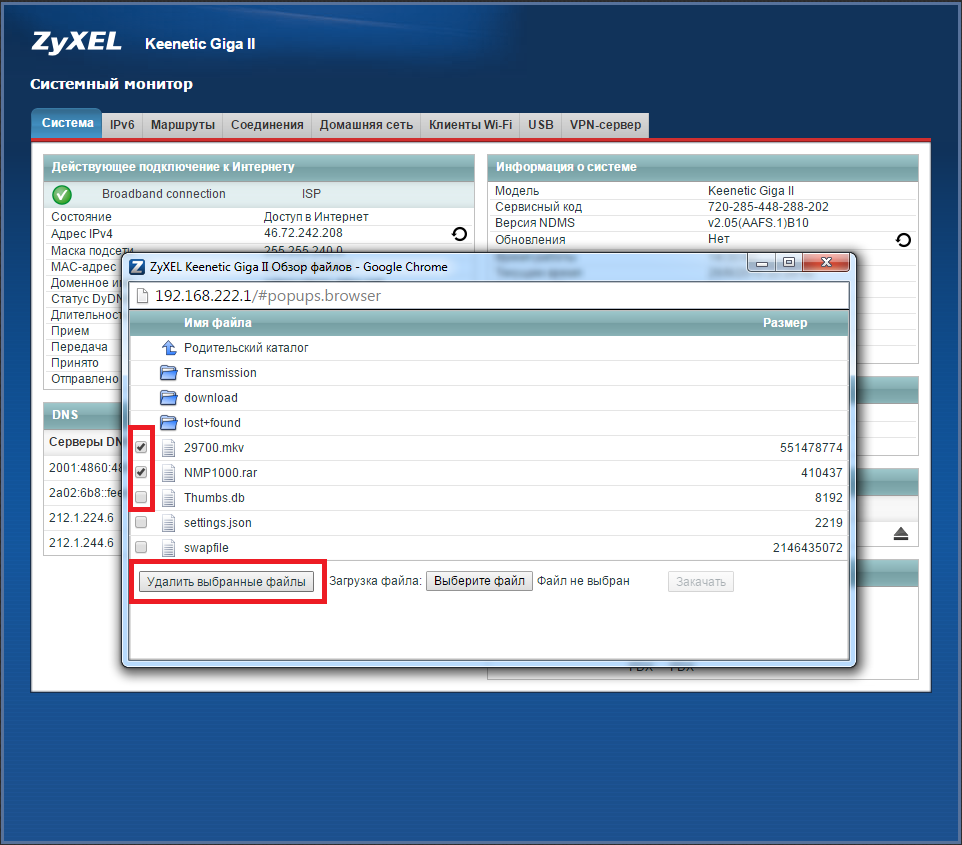Viewport: 962px width, 845px height.
Task: Check the Thumbs.db checkbox
Action: coord(141,497)
